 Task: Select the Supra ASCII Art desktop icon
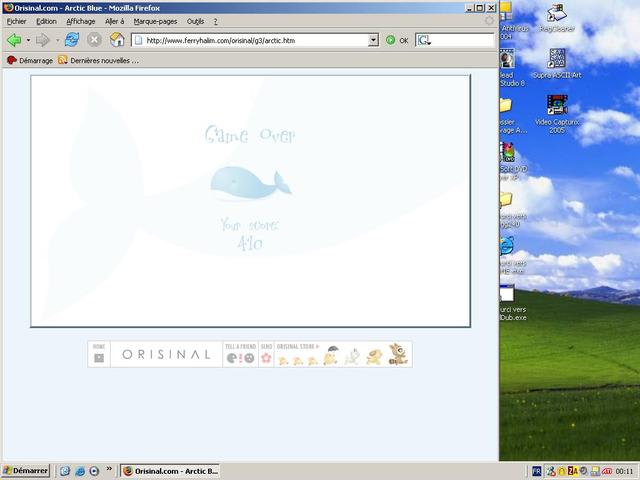coord(557,63)
